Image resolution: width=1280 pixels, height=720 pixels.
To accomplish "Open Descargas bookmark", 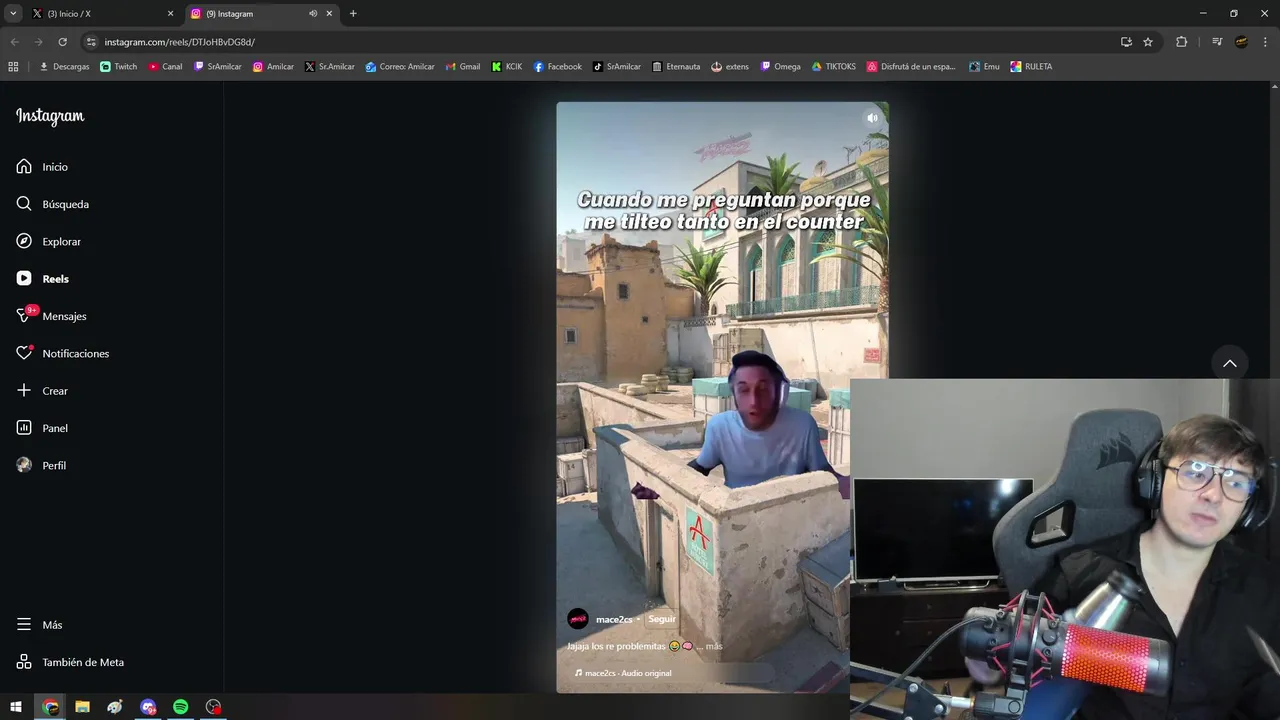I will pyautogui.click(x=64, y=67).
